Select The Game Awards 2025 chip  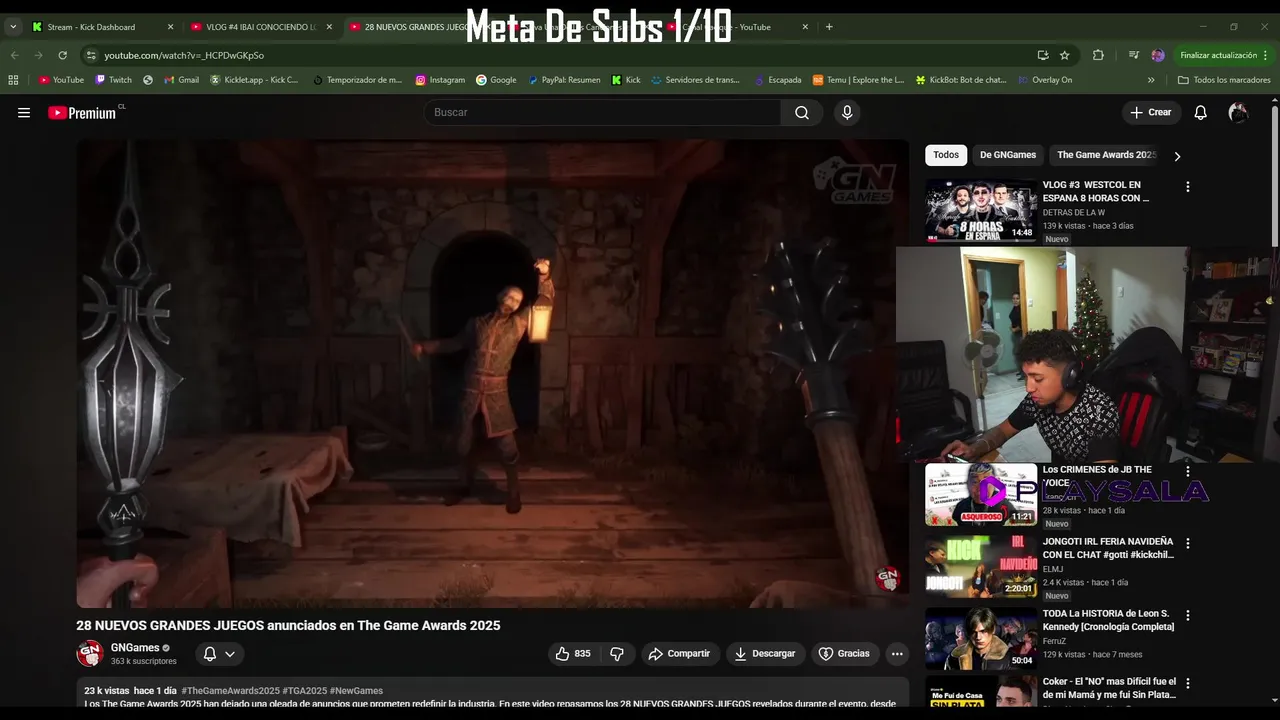click(x=1106, y=155)
